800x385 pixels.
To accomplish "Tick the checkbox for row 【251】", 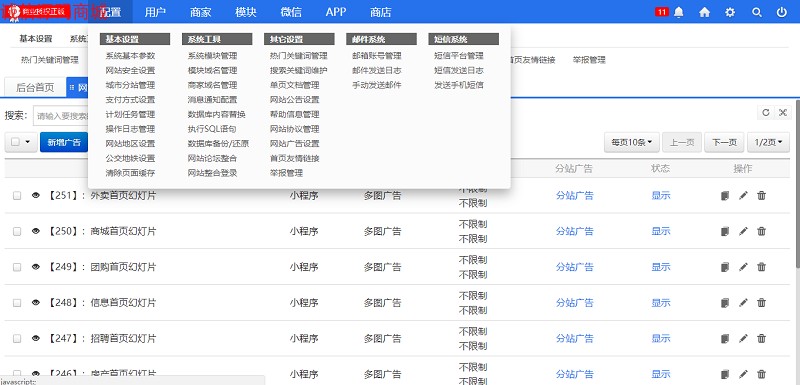I will 17,195.
